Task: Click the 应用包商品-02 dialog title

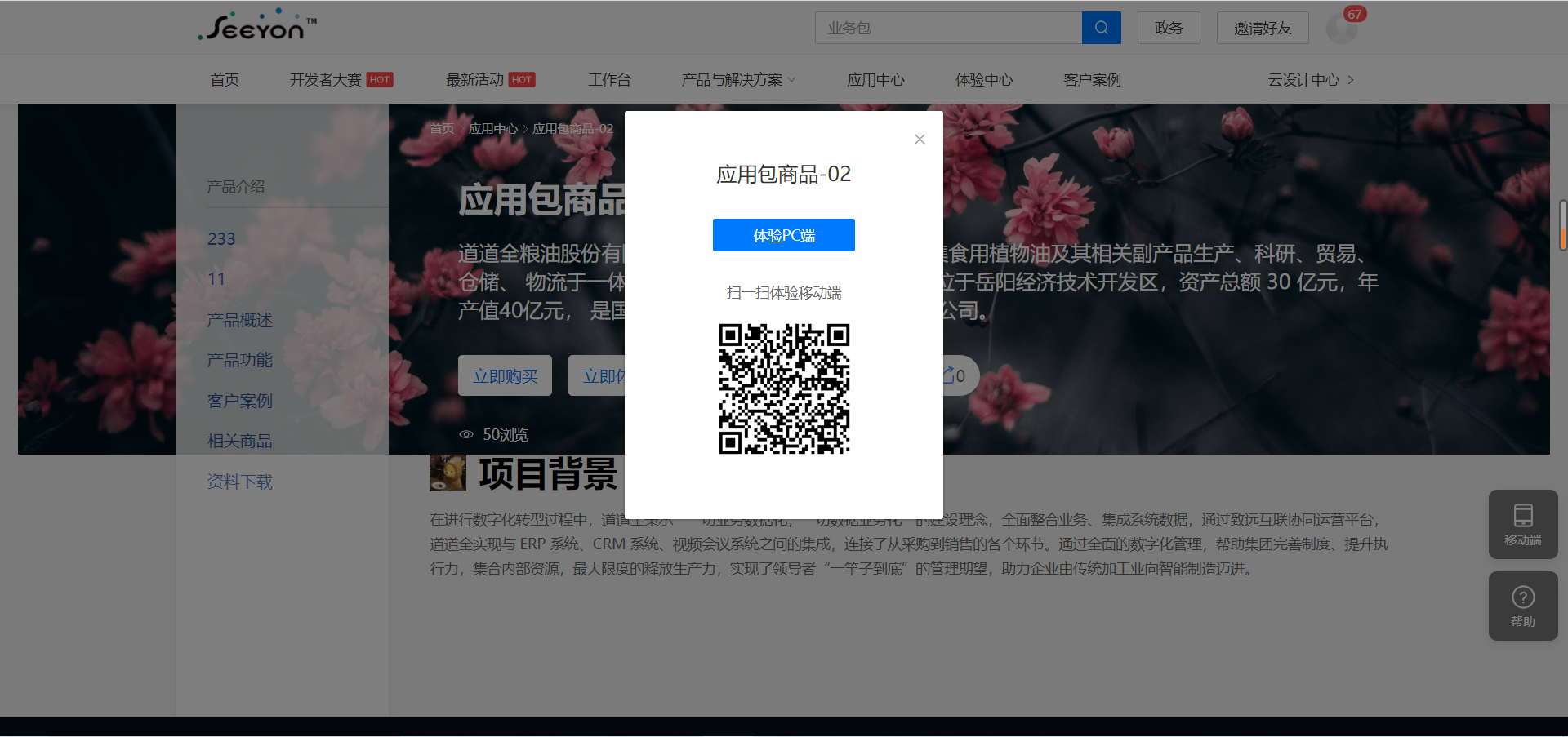Action: point(784,174)
